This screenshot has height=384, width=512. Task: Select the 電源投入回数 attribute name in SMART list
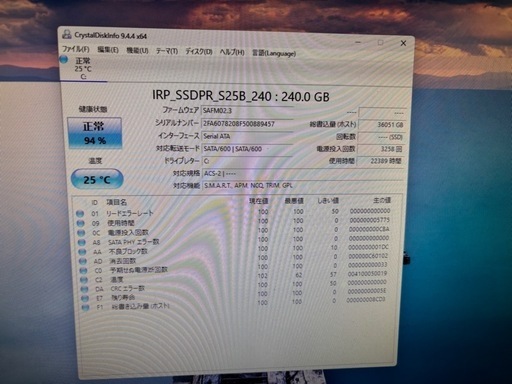(128, 232)
